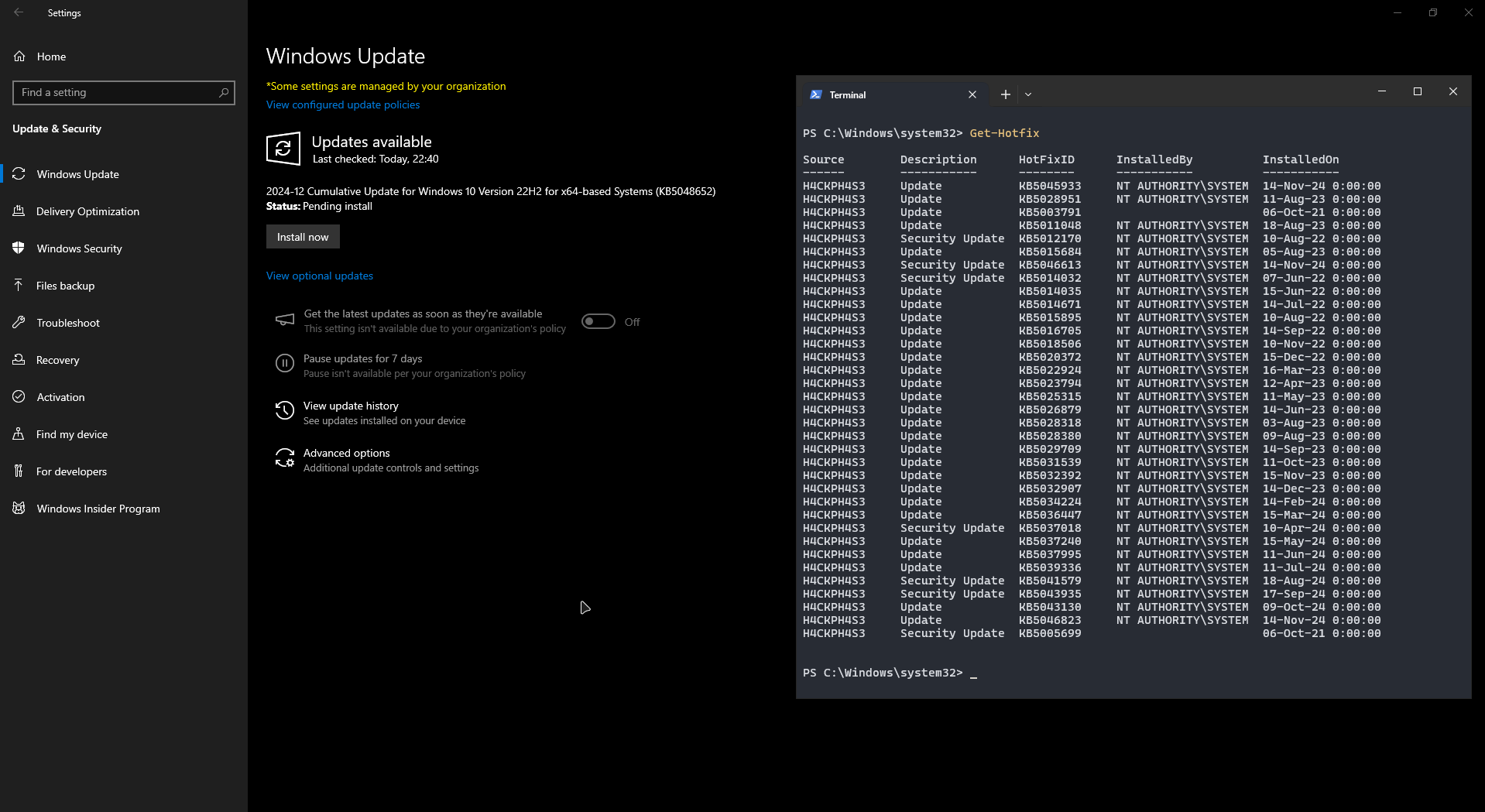The height and width of the screenshot is (812, 1485).
Task: Minimize the Terminal window
Action: (1382, 91)
